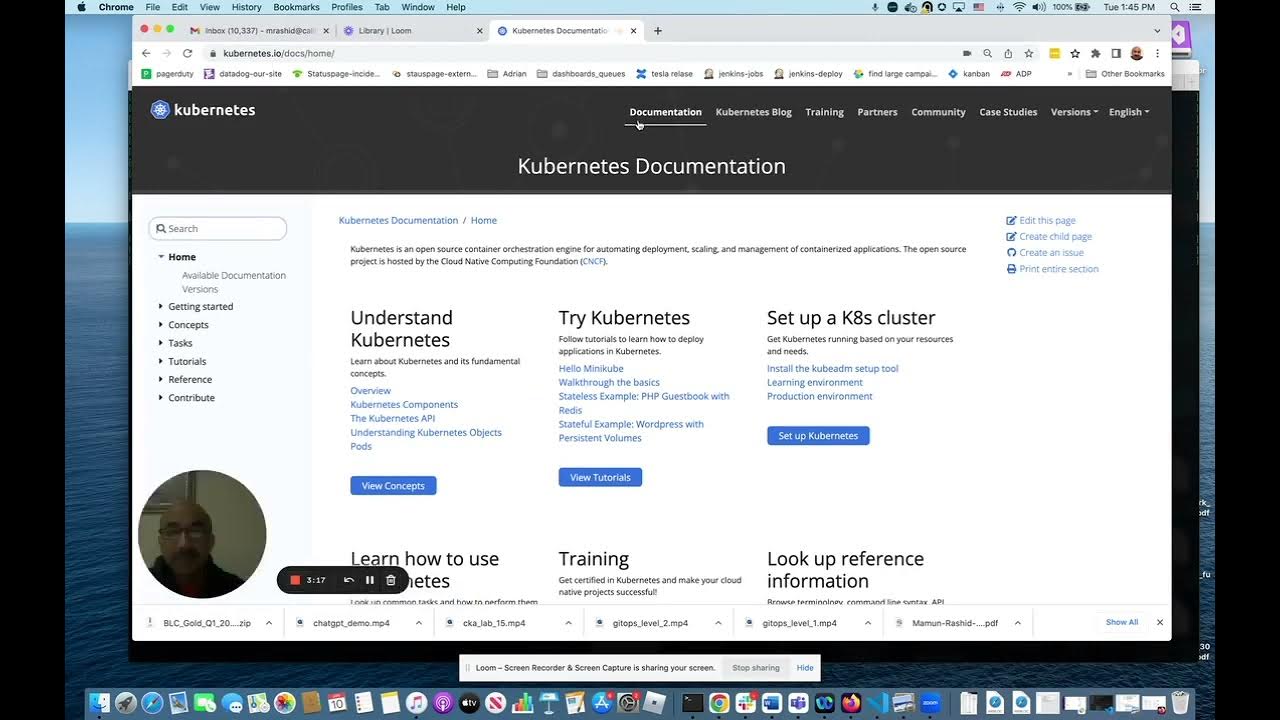
Task: Open the Chrome profile avatar
Action: click(1137, 53)
